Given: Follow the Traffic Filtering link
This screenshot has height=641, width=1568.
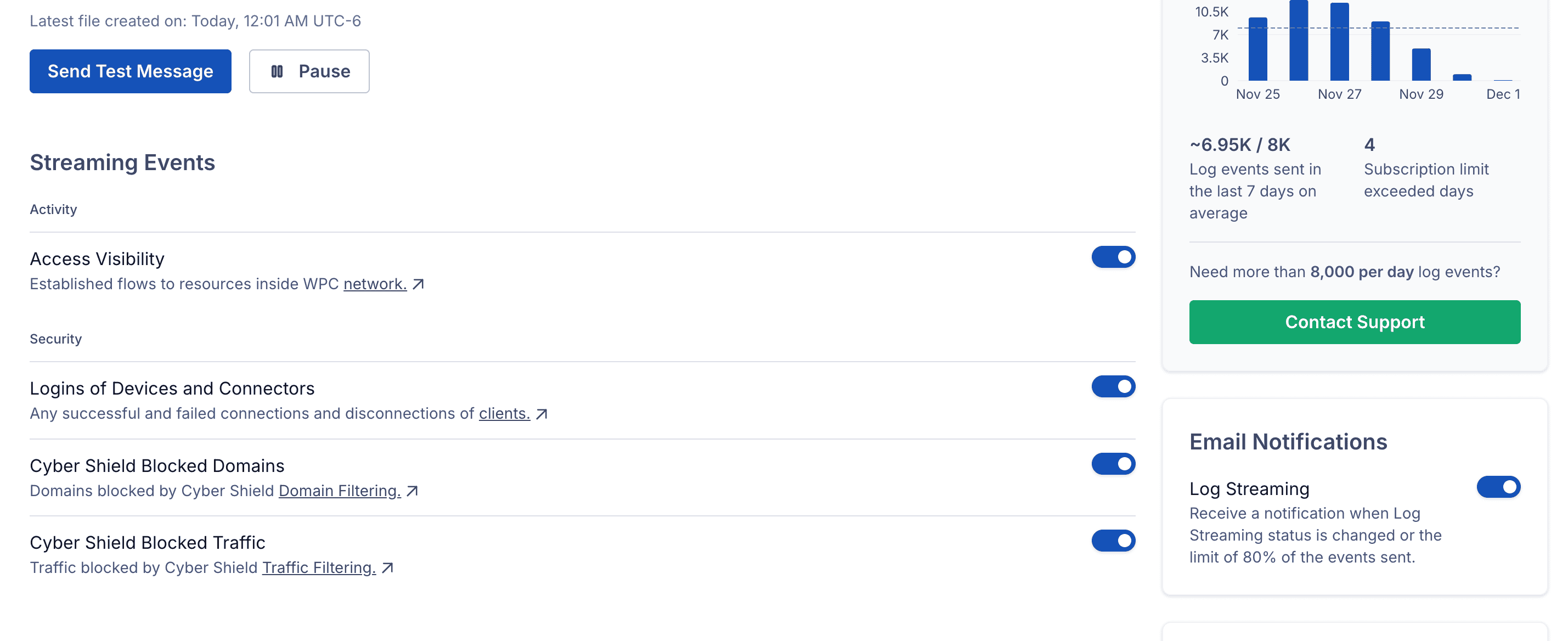Looking at the screenshot, I should point(319,568).
